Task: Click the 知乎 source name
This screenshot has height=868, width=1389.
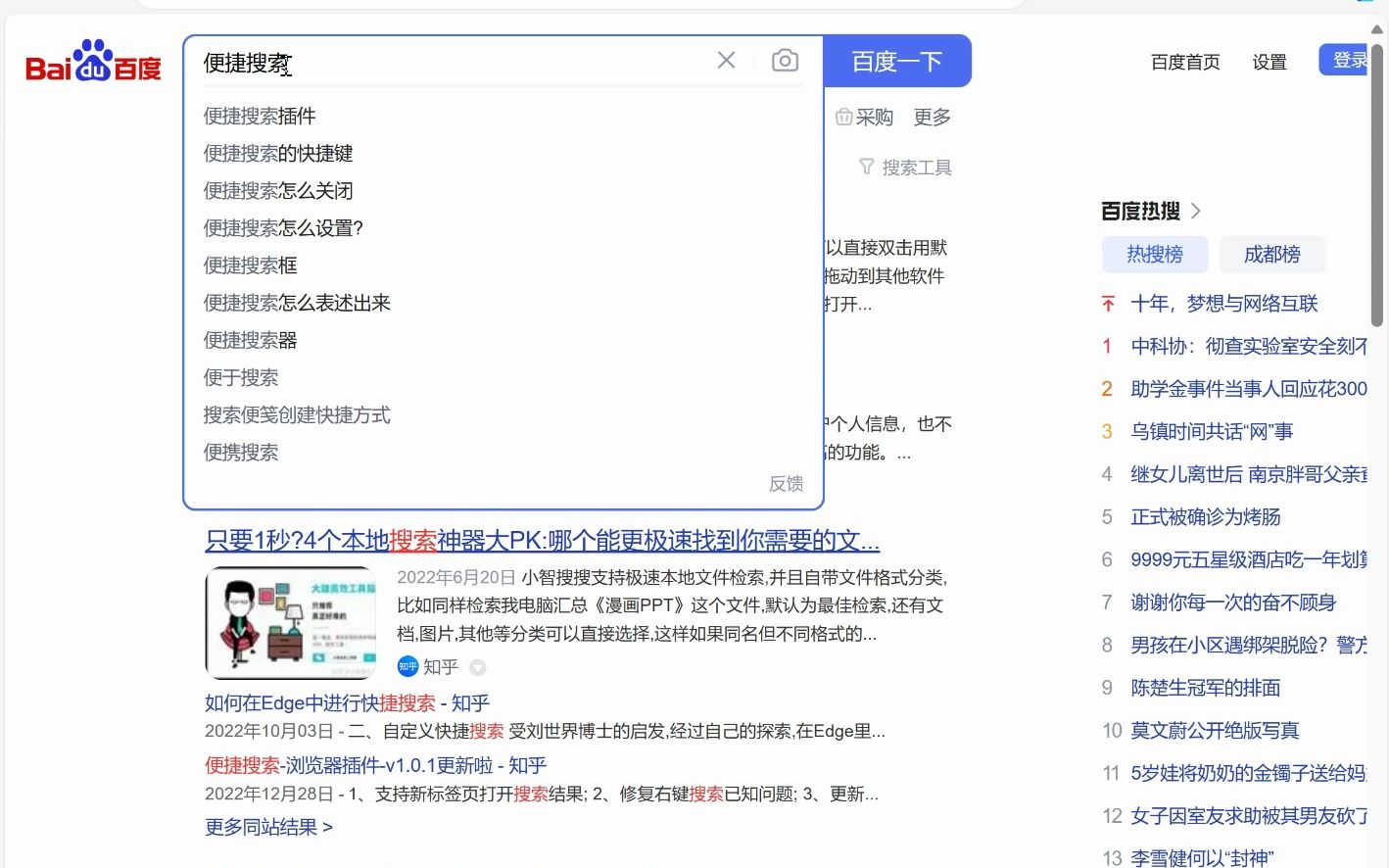Action: [x=441, y=666]
